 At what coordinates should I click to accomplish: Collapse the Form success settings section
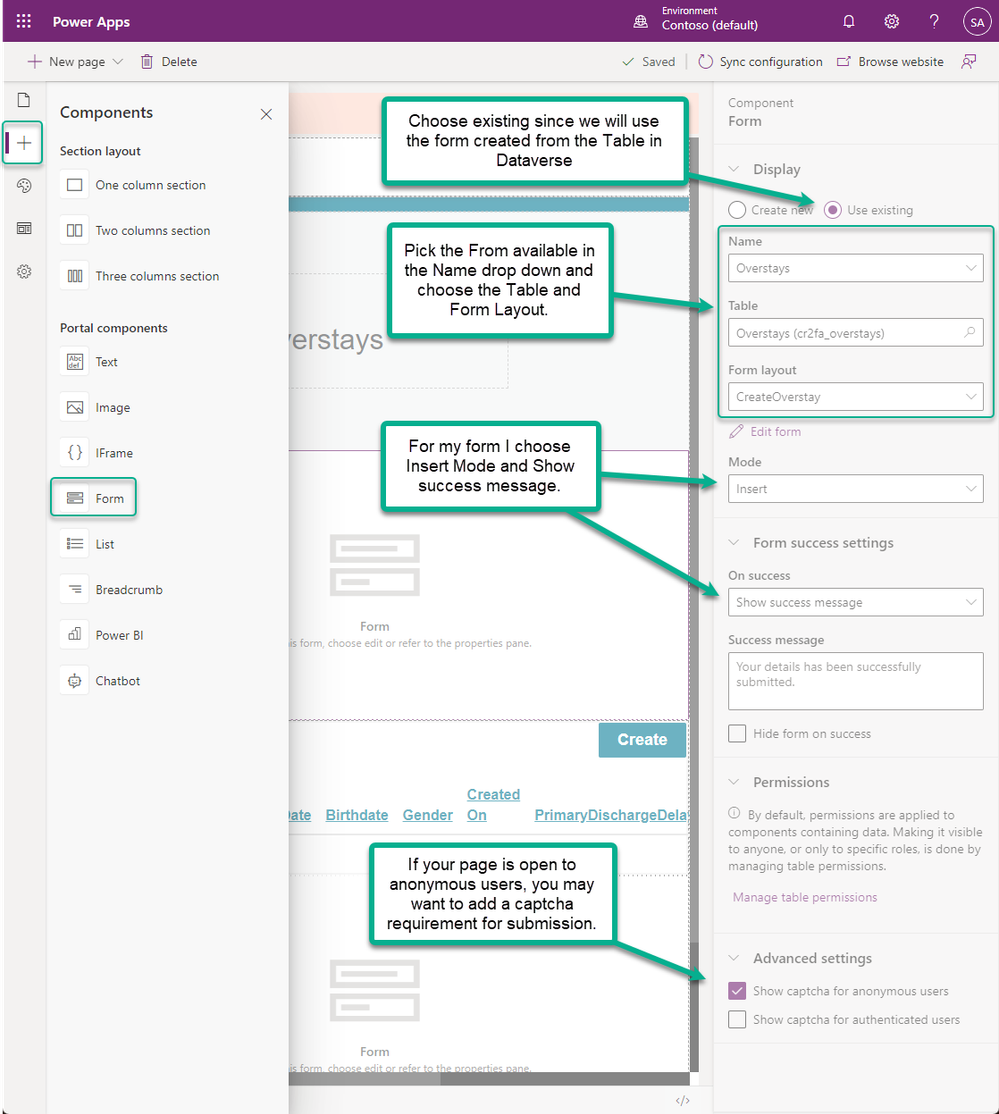[x=734, y=543]
